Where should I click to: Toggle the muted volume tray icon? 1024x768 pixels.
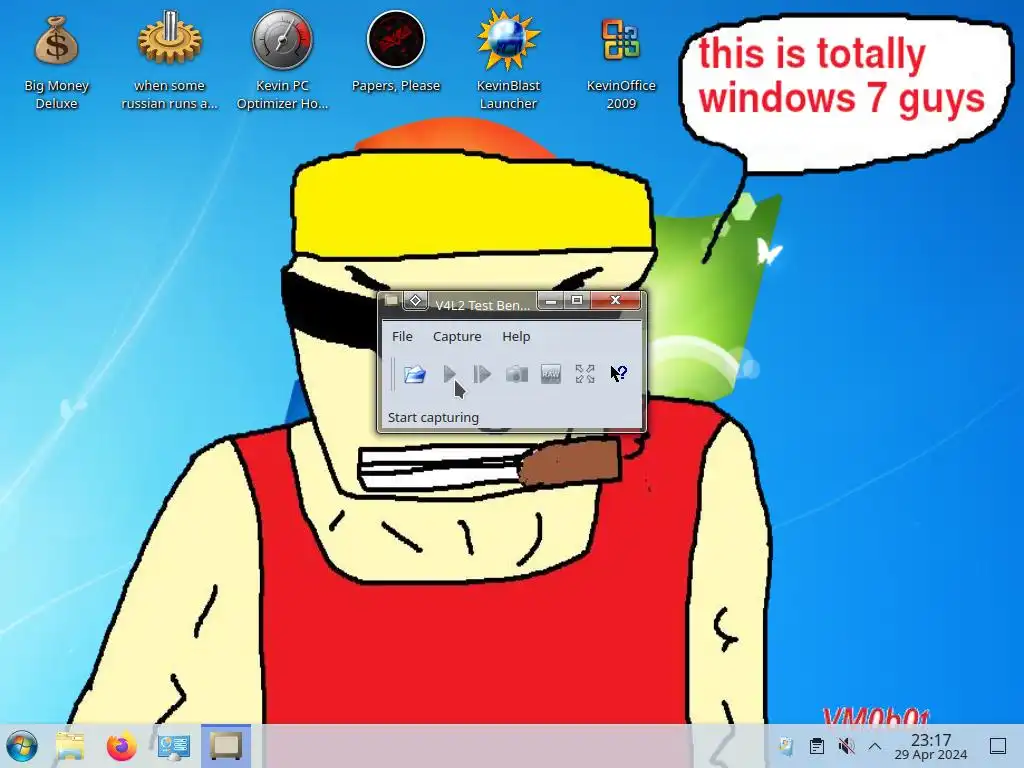[846, 746]
